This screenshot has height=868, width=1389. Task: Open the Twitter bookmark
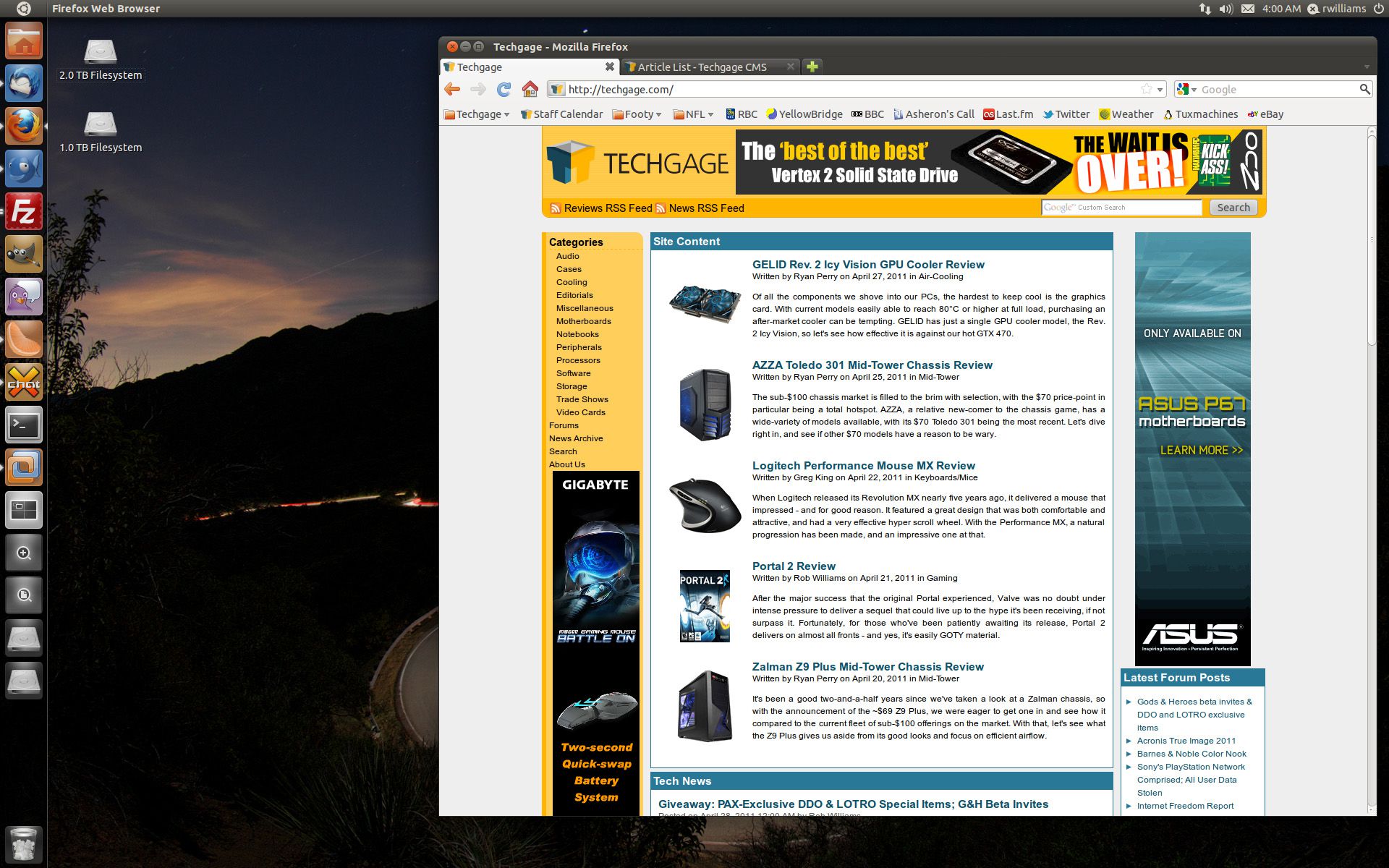tap(1066, 114)
